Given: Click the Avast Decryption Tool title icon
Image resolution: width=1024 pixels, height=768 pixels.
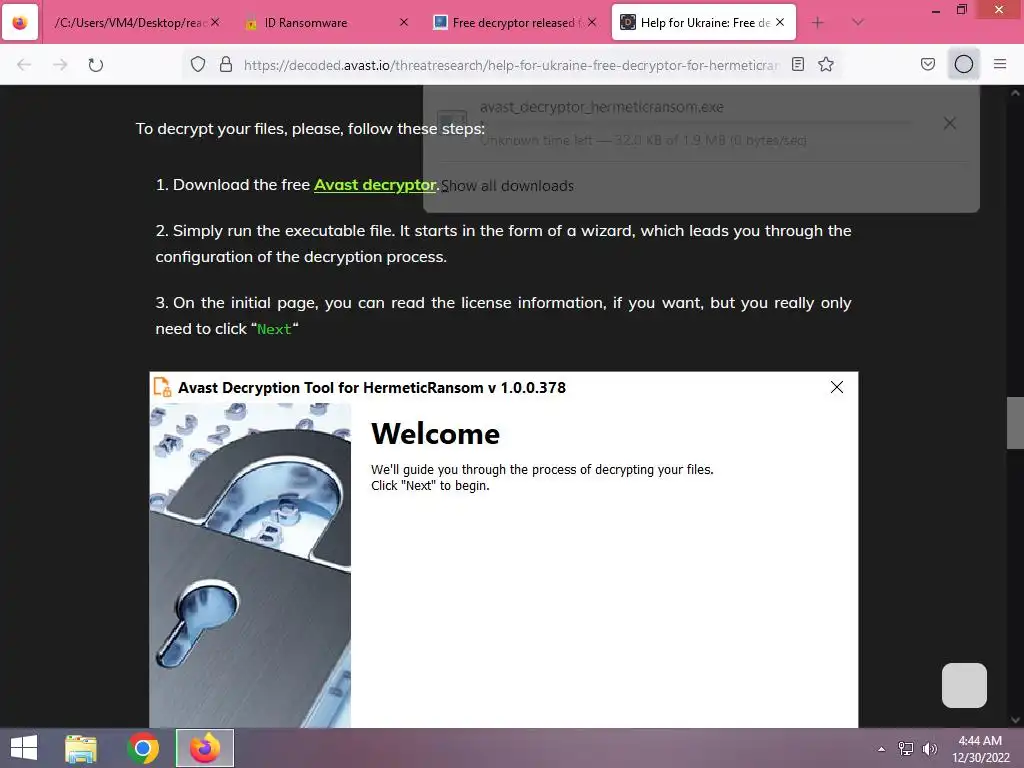Looking at the screenshot, I should (163, 387).
